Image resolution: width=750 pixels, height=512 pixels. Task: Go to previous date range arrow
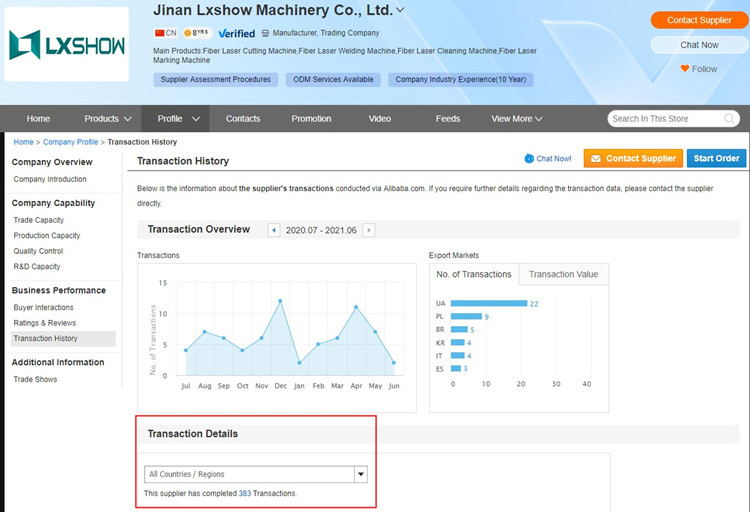pos(274,230)
